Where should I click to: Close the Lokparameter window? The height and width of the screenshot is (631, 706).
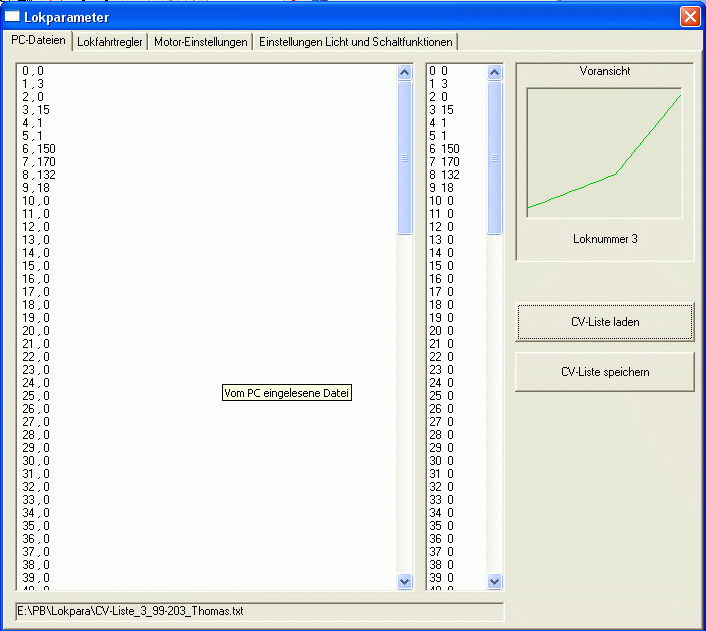click(x=689, y=17)
